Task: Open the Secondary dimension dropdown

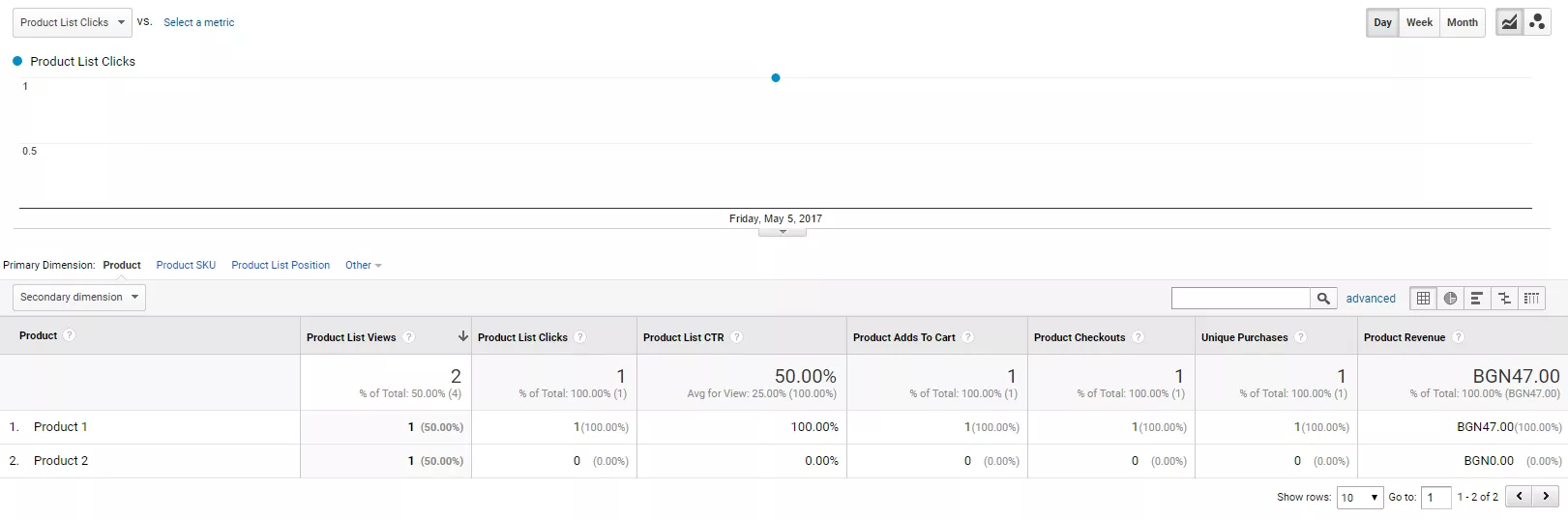Action: click(79, 298)
